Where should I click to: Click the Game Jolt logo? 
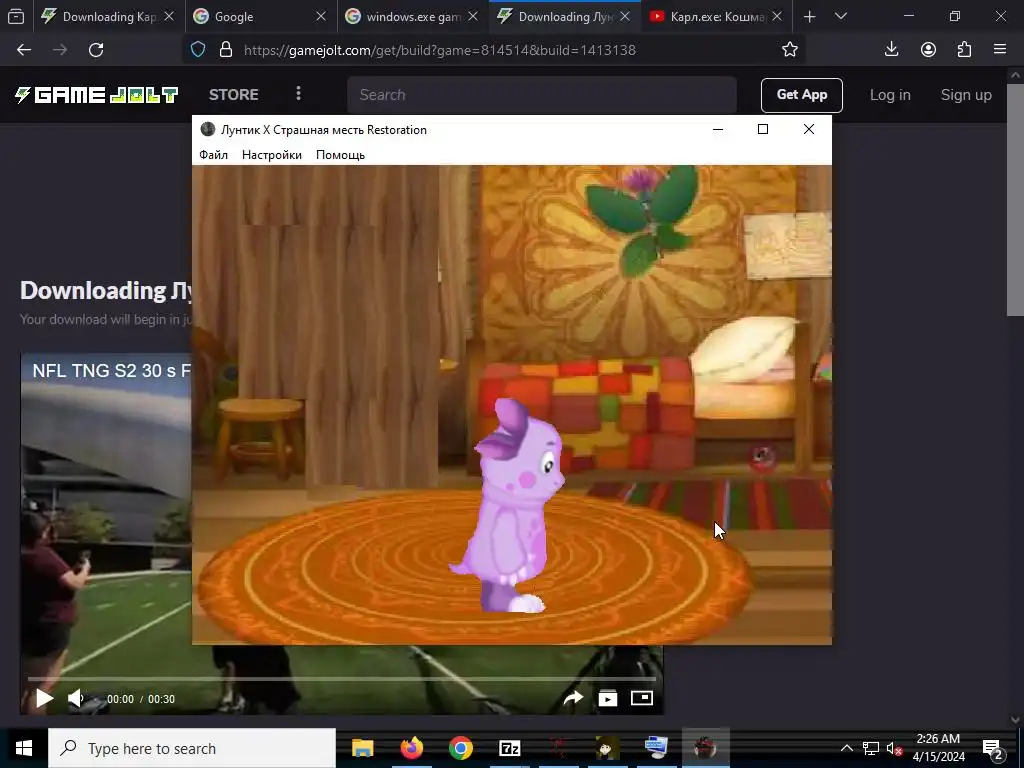tap(96, 95)
